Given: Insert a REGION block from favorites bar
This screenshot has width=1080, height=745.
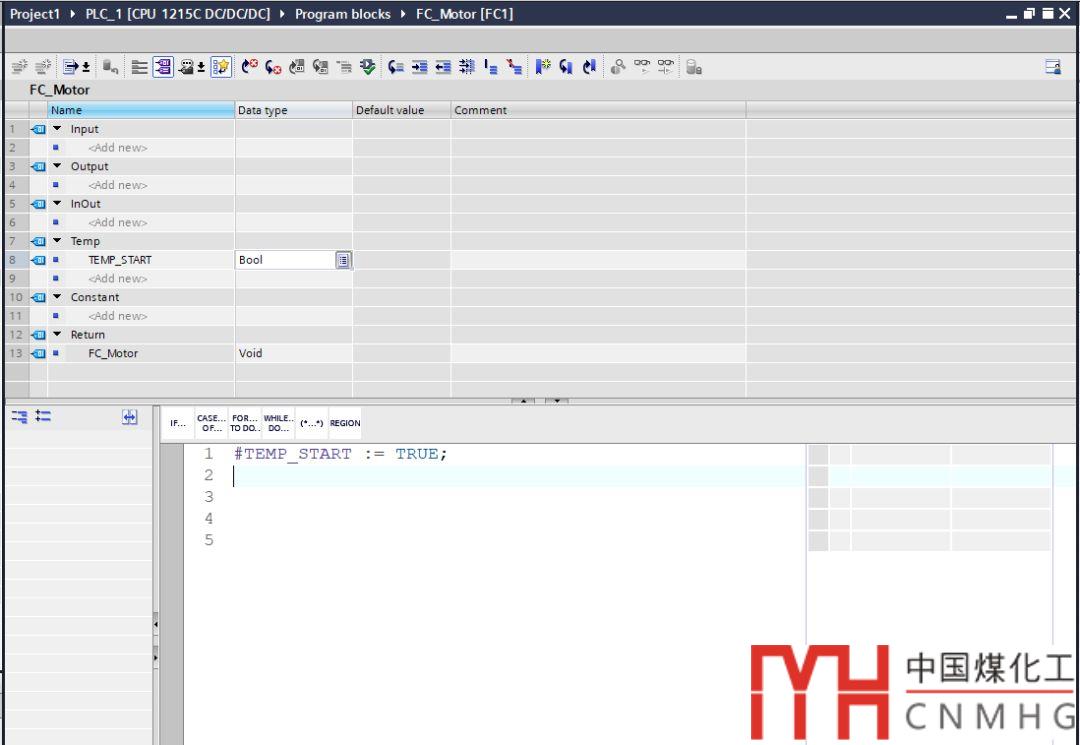Looking at the screenshot, I should coord(344,423).
